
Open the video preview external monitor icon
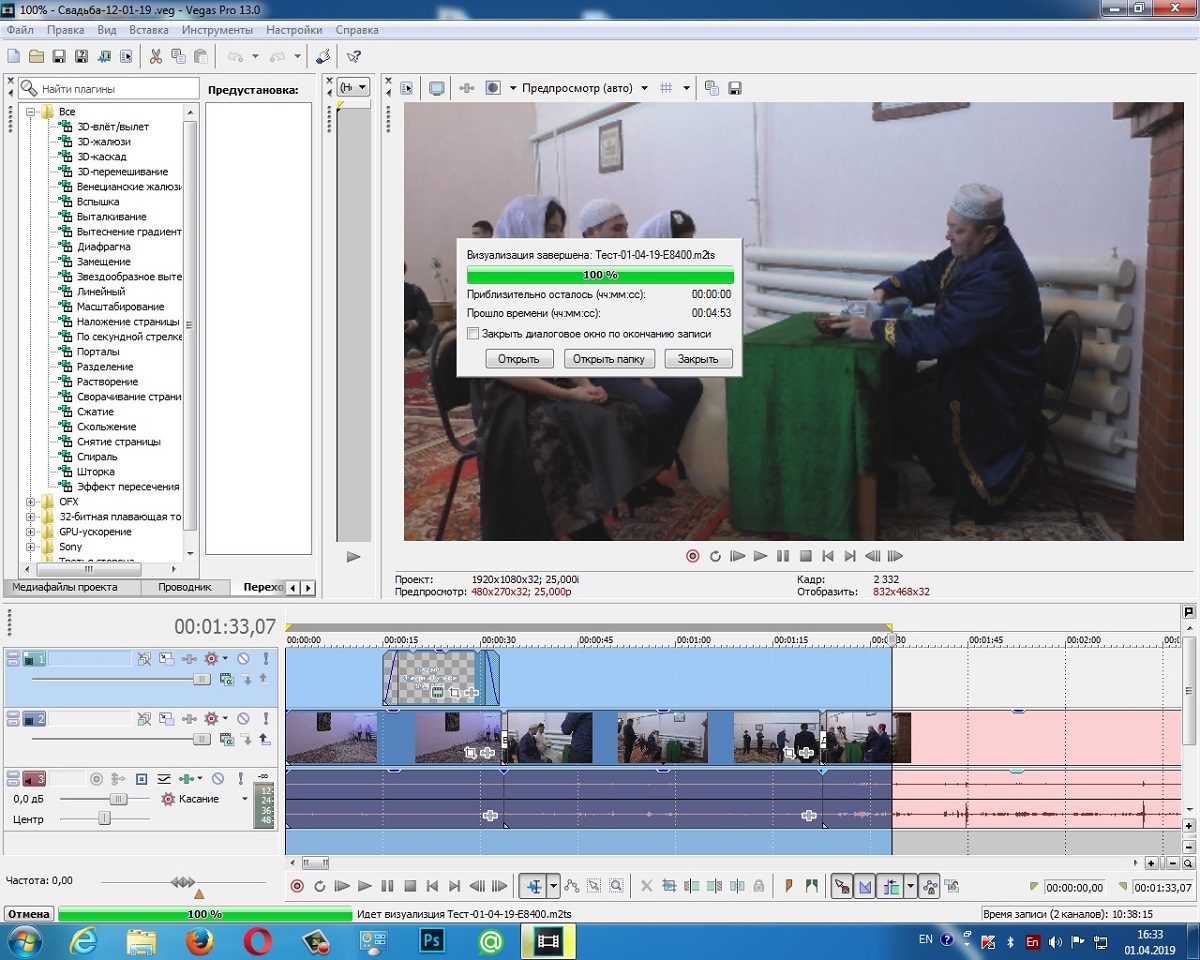pyautogui.click(x=437, y=88)
